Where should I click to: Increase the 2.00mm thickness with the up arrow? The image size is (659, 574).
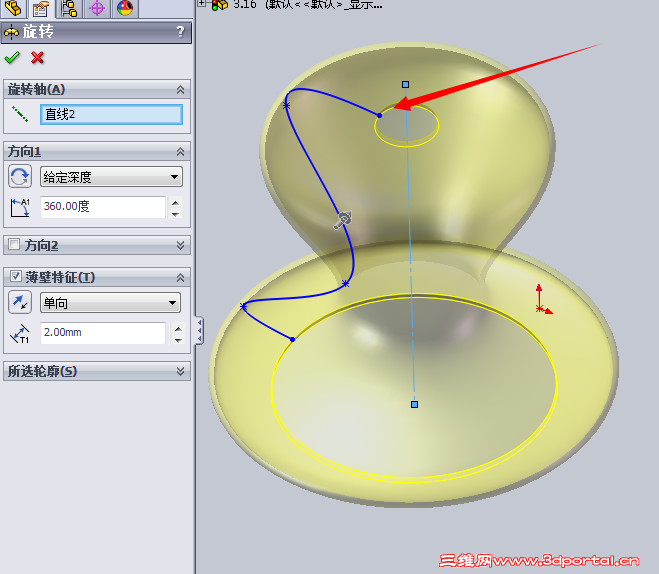point(178,329)
